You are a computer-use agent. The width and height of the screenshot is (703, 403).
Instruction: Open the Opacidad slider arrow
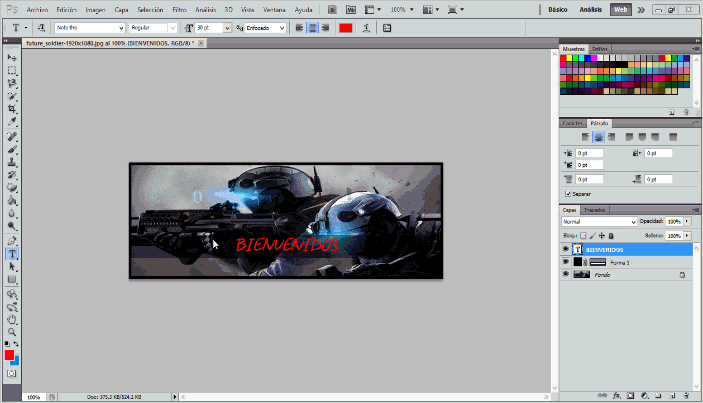click(687, 221)
